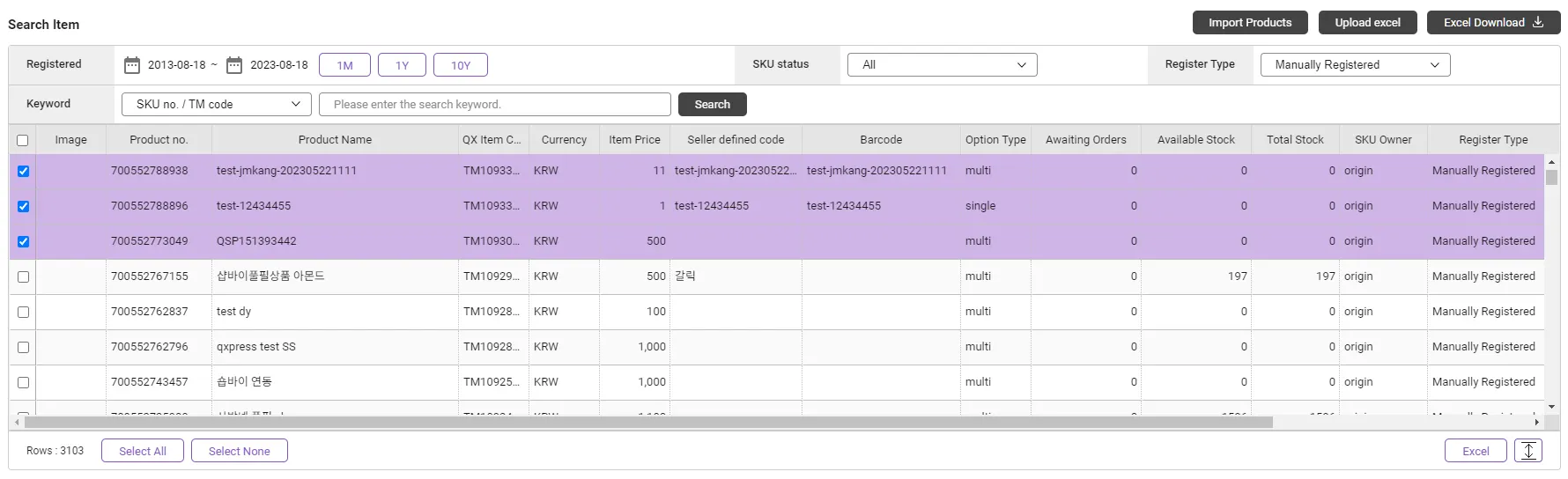
Task: Check the row for product 700552767155
Action: (x=23, y=276)
